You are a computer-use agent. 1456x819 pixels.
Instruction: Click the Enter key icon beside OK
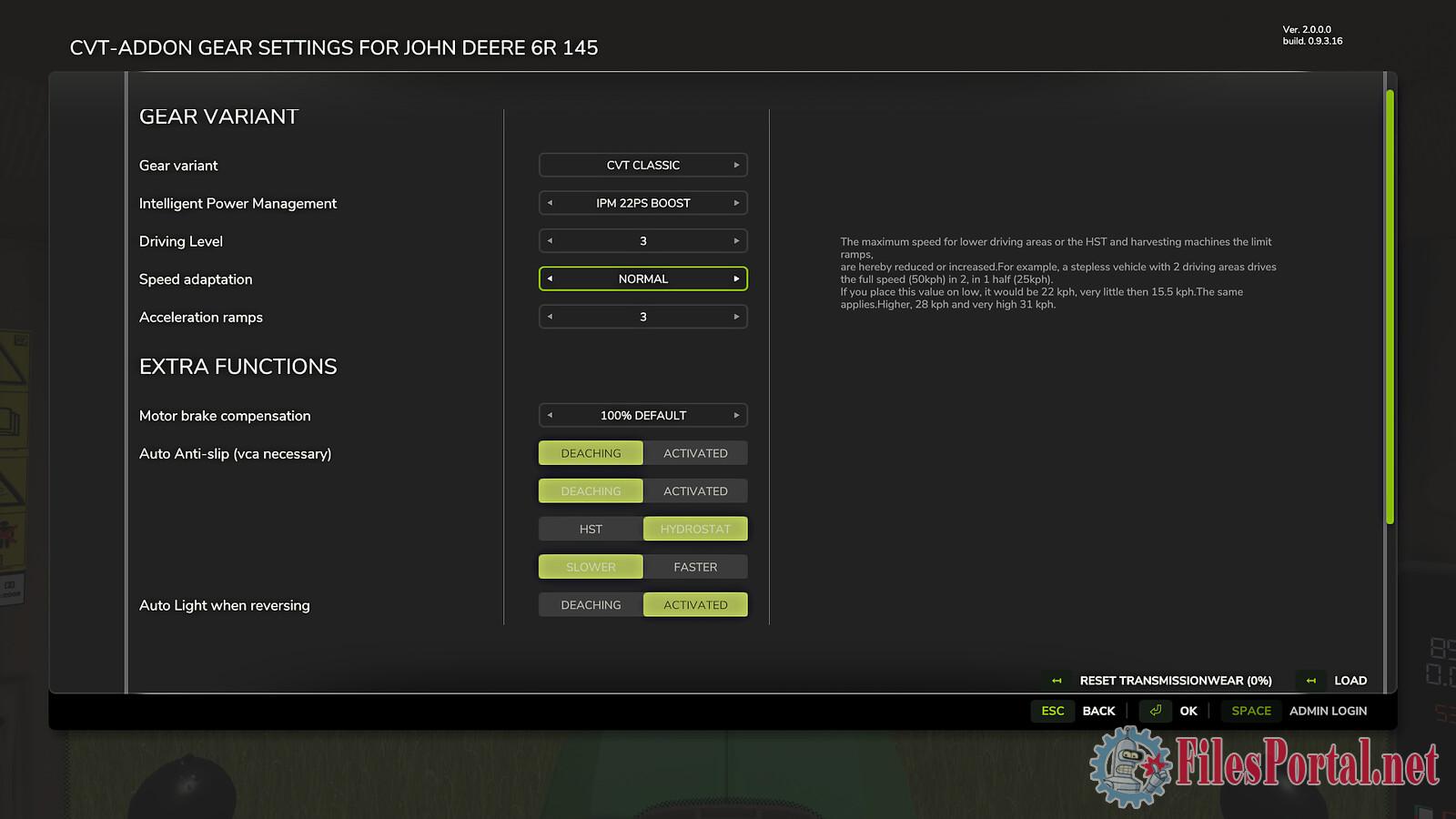(x=1155, y=711)
